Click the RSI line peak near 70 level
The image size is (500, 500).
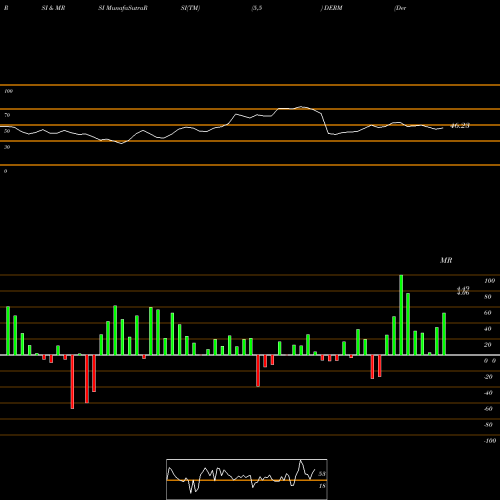[x=301, y=107]
